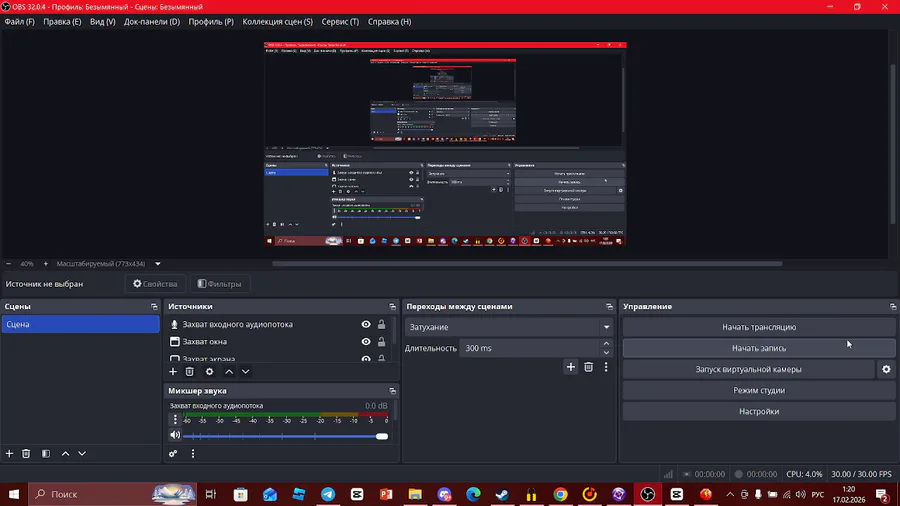
Task: Increase Длительность with up arrow
Action: 606,344
